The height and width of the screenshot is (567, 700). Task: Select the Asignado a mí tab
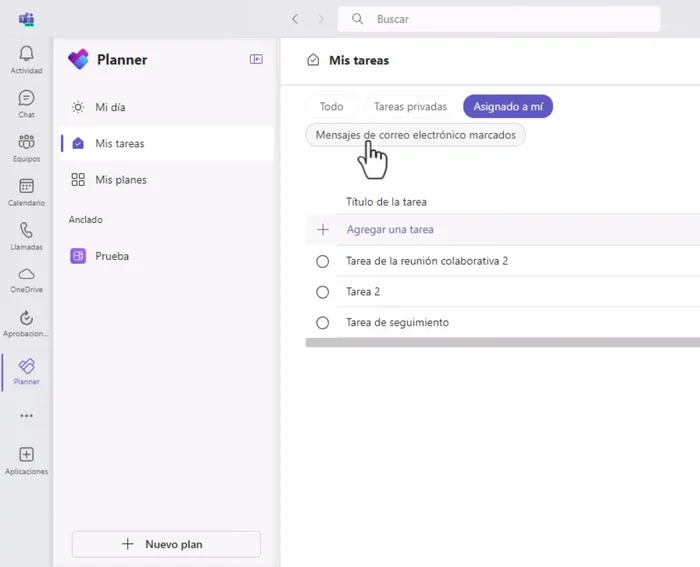(508, 106)
